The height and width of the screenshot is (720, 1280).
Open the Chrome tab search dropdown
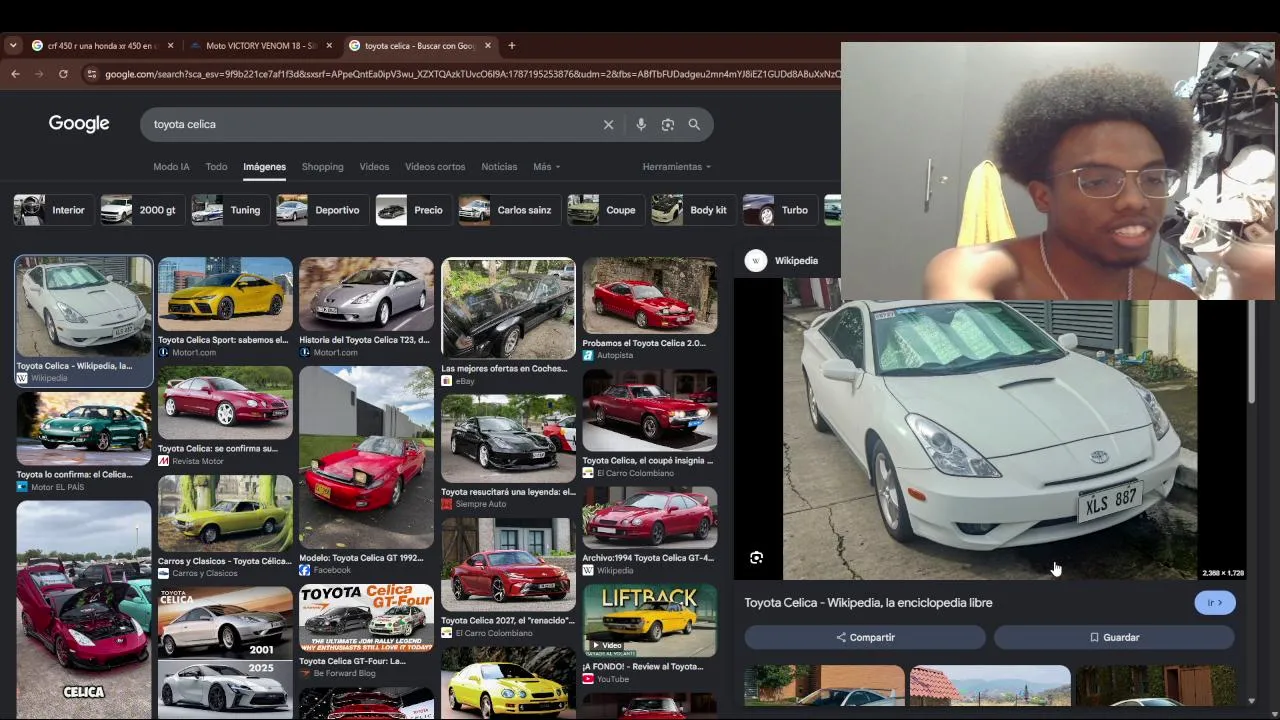click(13, 45)
